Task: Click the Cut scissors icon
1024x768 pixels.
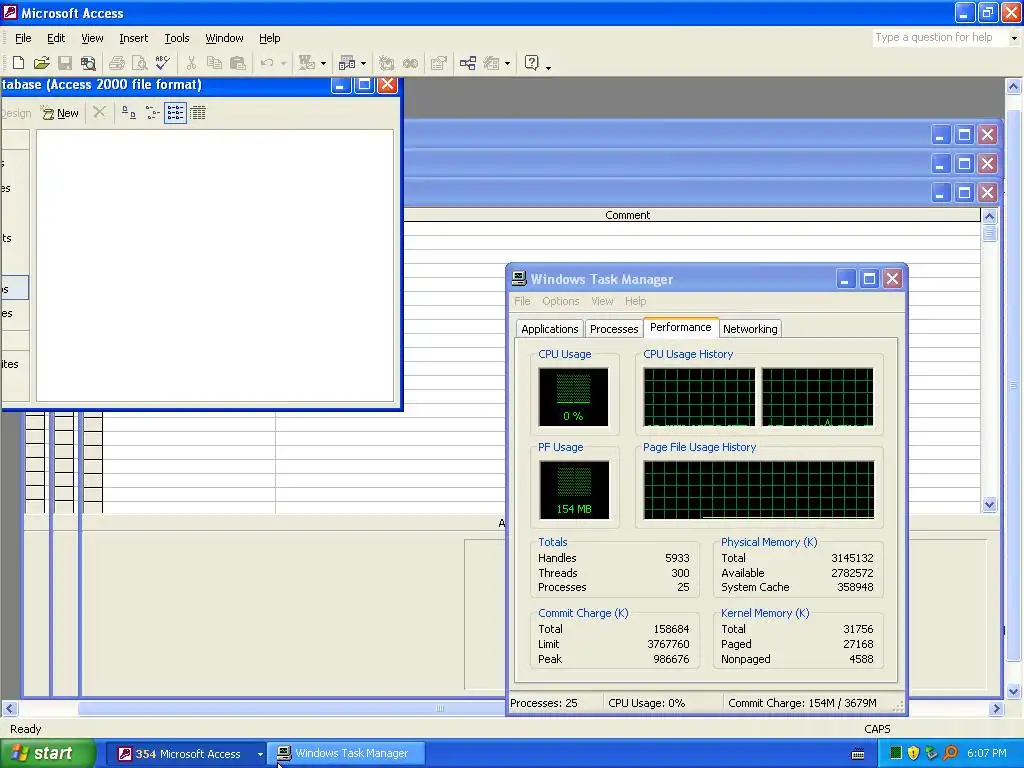Action: [191, 63]
